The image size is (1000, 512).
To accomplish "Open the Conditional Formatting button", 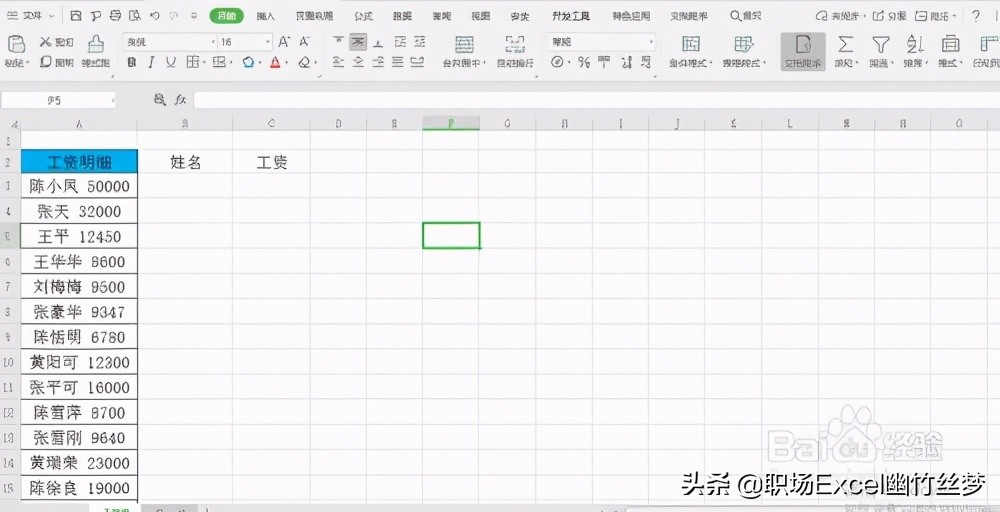I will [691, 51].
